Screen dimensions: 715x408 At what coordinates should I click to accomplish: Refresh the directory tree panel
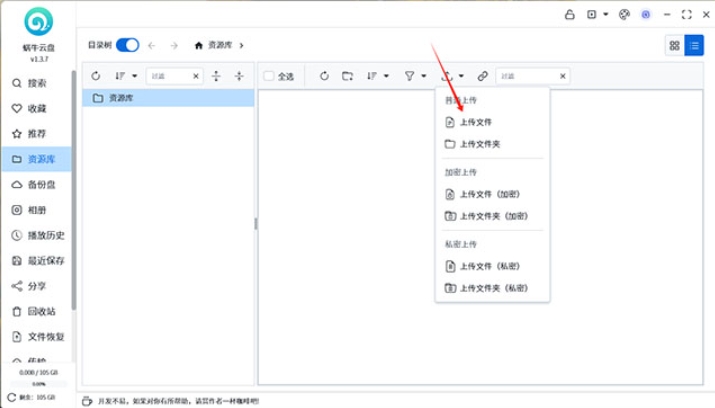pyautogui.click(x=96, y=76)
